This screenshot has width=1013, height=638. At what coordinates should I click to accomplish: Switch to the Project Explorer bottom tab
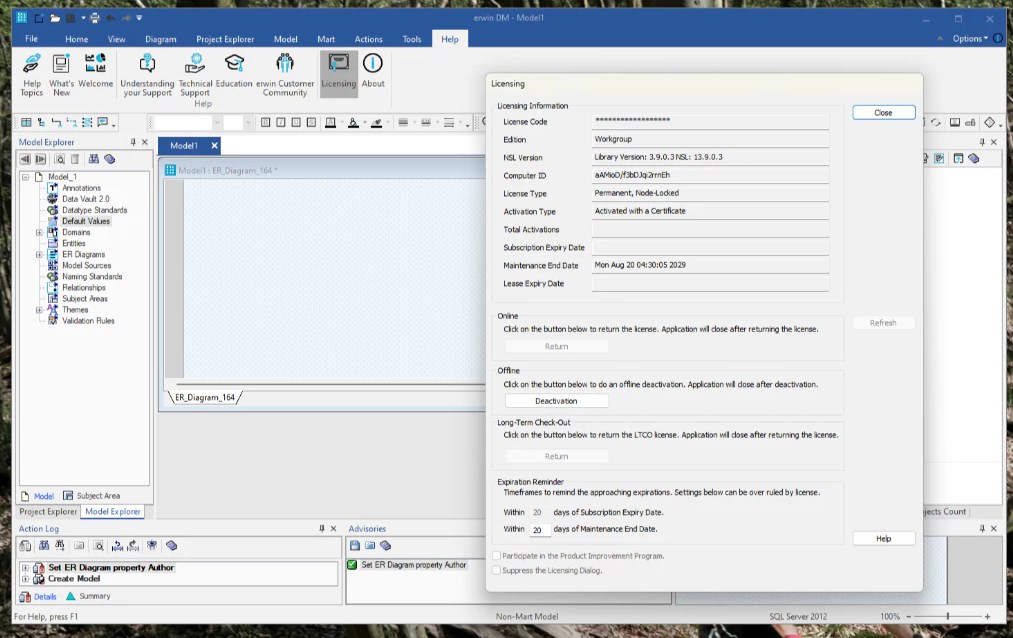(x=48, y=511)
